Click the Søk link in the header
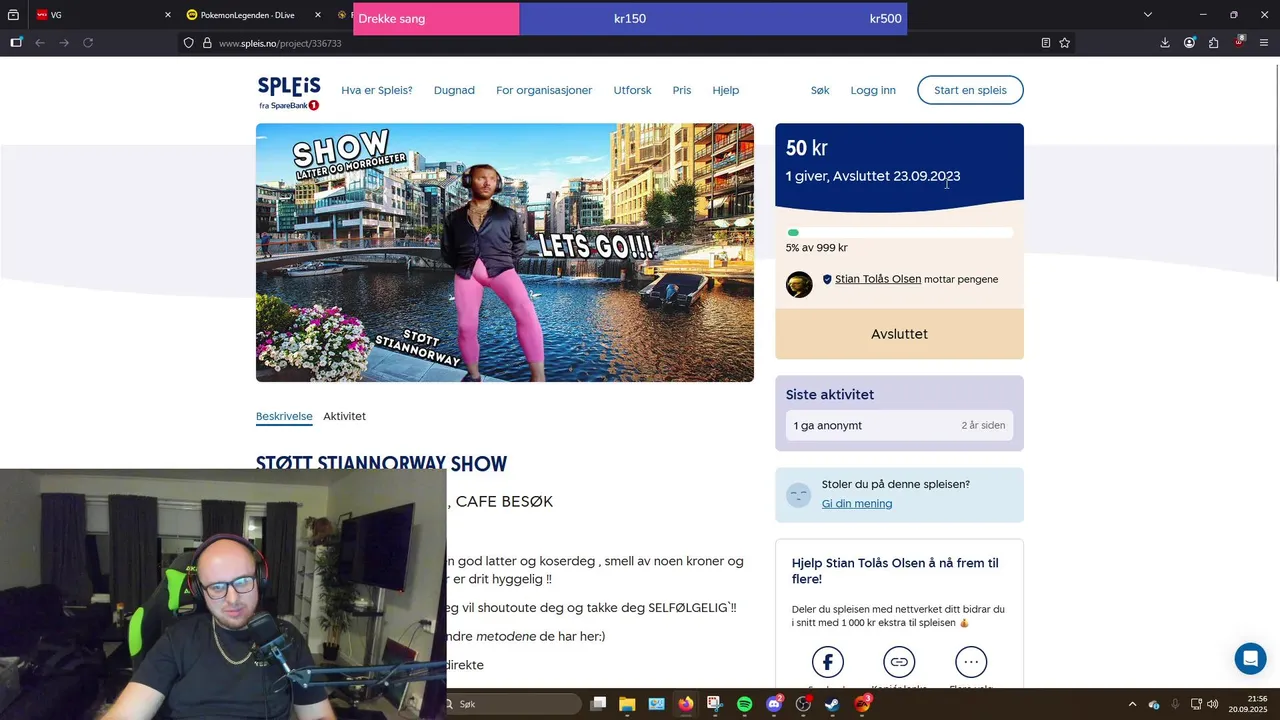1280x720 pixels. coord(820,90)
